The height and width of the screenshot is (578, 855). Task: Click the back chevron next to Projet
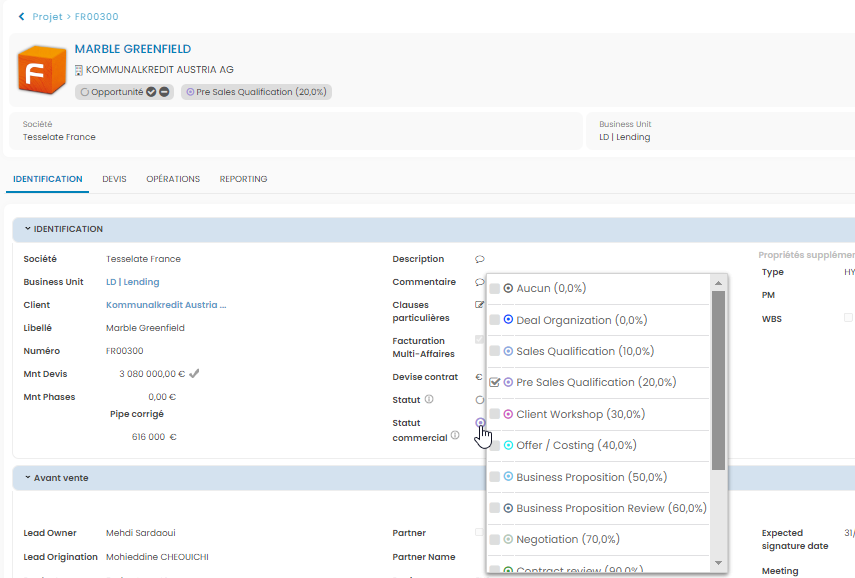click(22, 16)
